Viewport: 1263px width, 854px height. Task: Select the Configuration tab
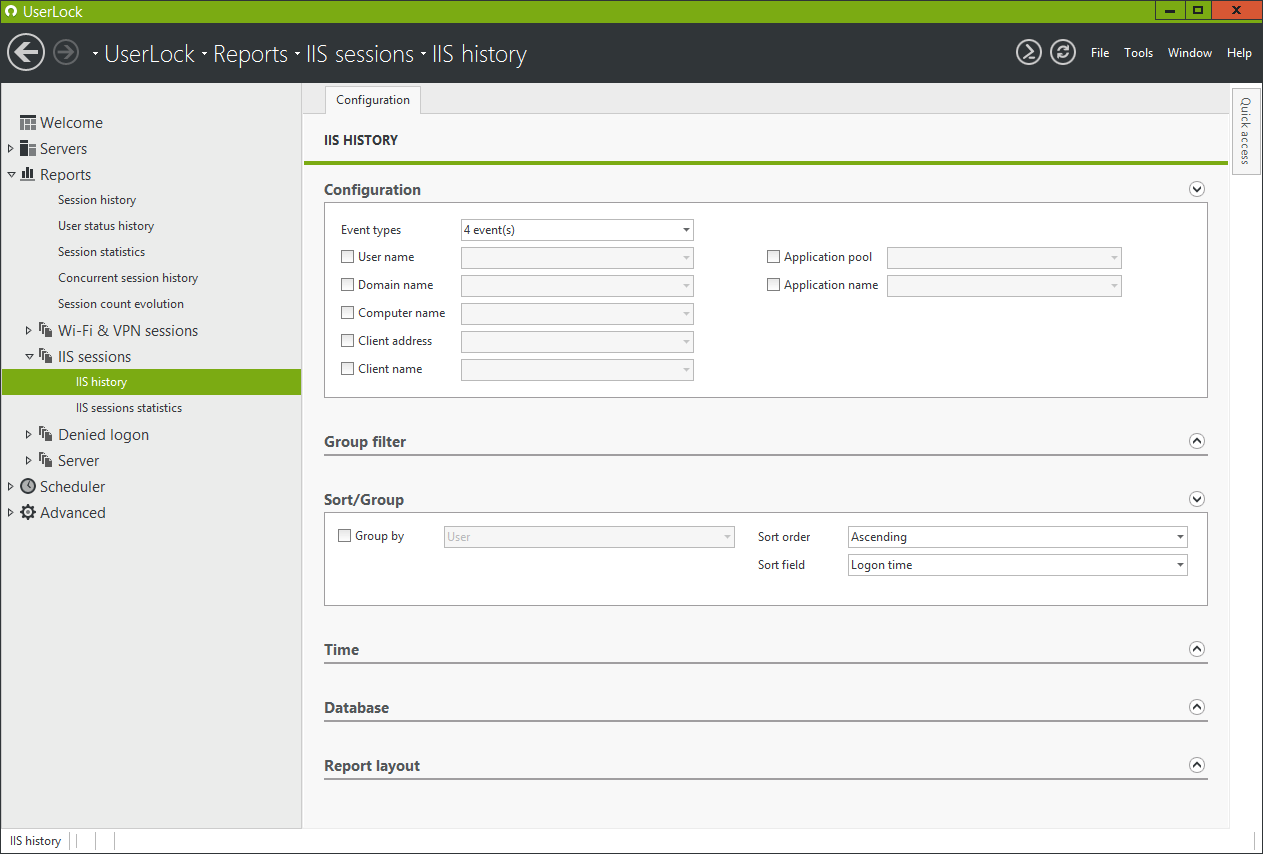[373, 100]
